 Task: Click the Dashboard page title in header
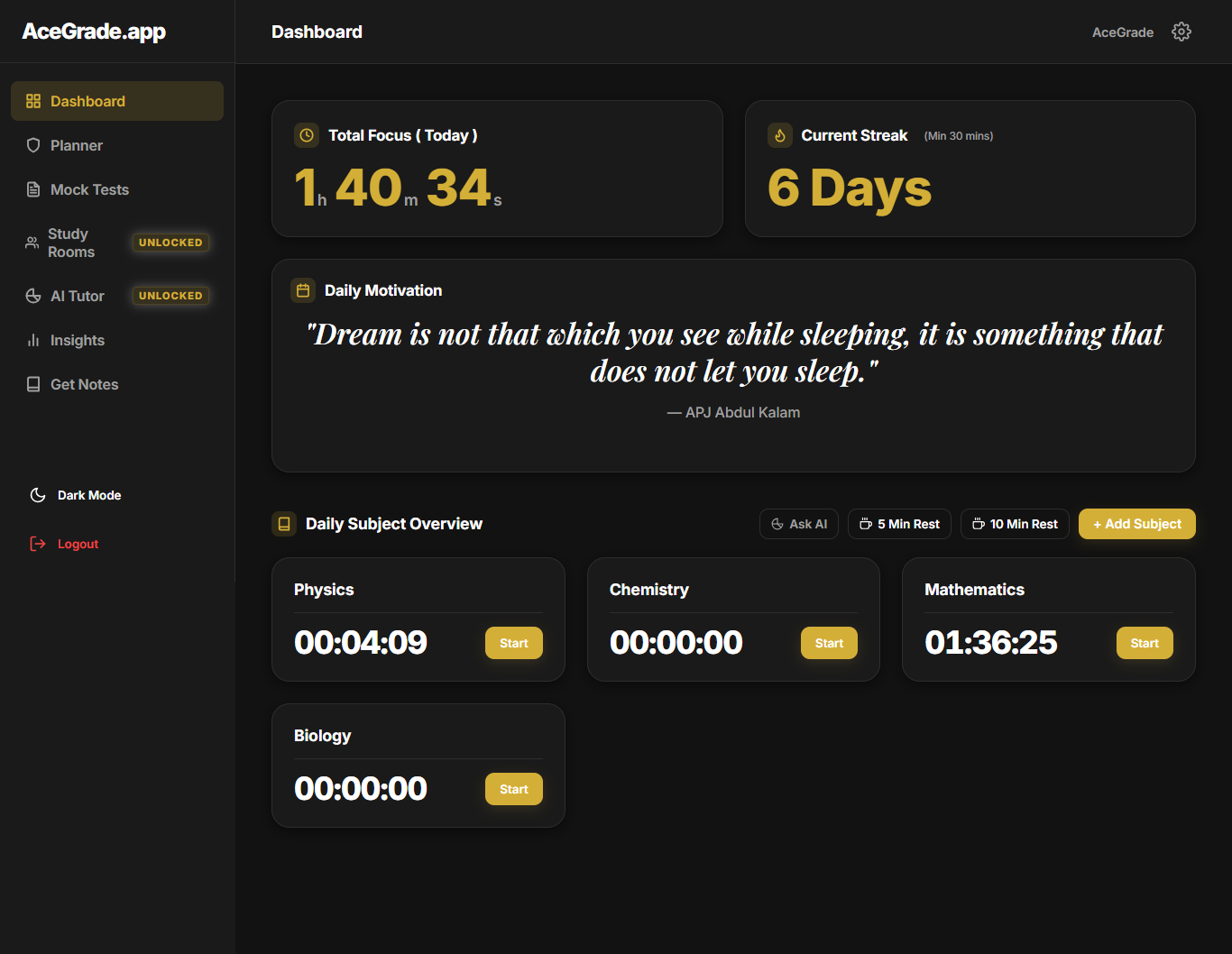click(317, 32)
